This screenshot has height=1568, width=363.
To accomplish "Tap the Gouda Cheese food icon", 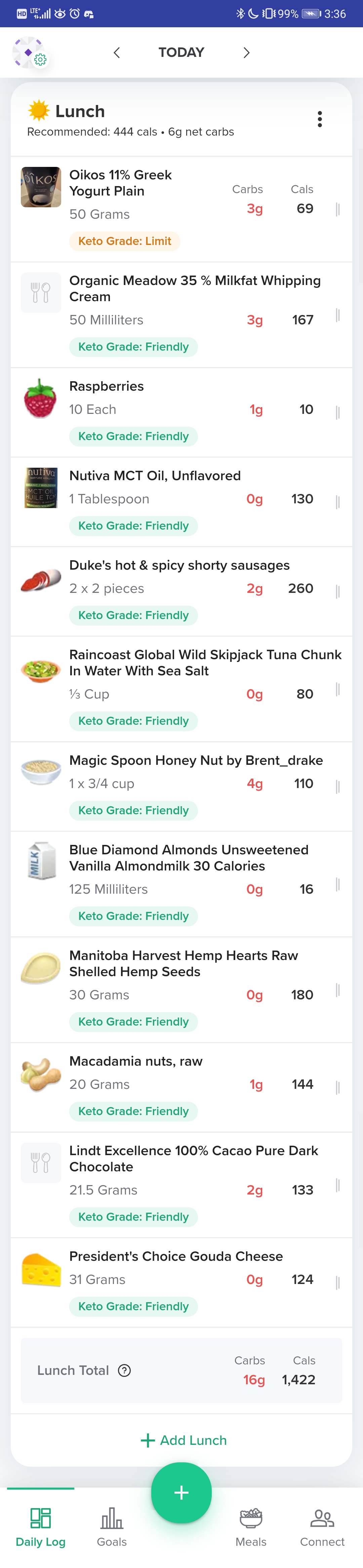I will pos(41,1269).
